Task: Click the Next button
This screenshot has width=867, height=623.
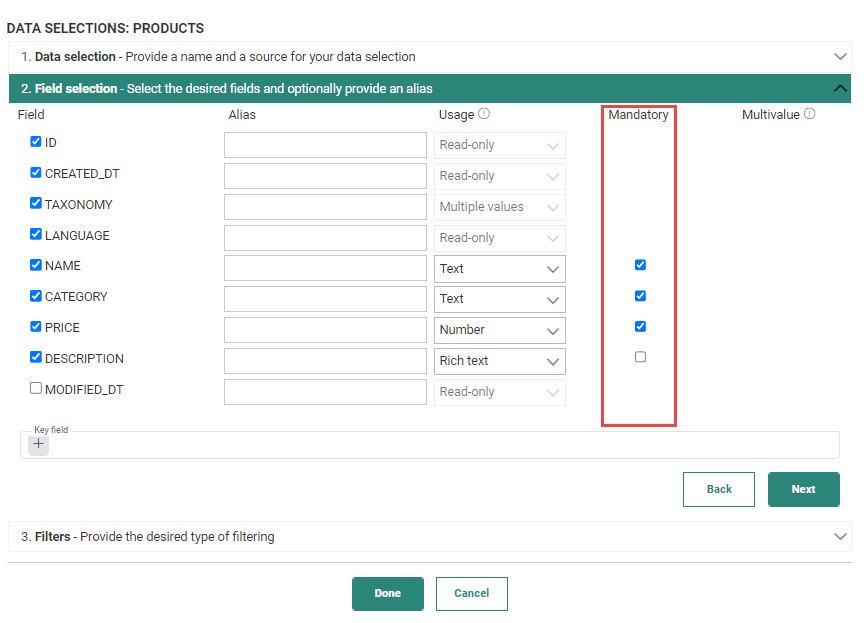Action: [803, 489]
